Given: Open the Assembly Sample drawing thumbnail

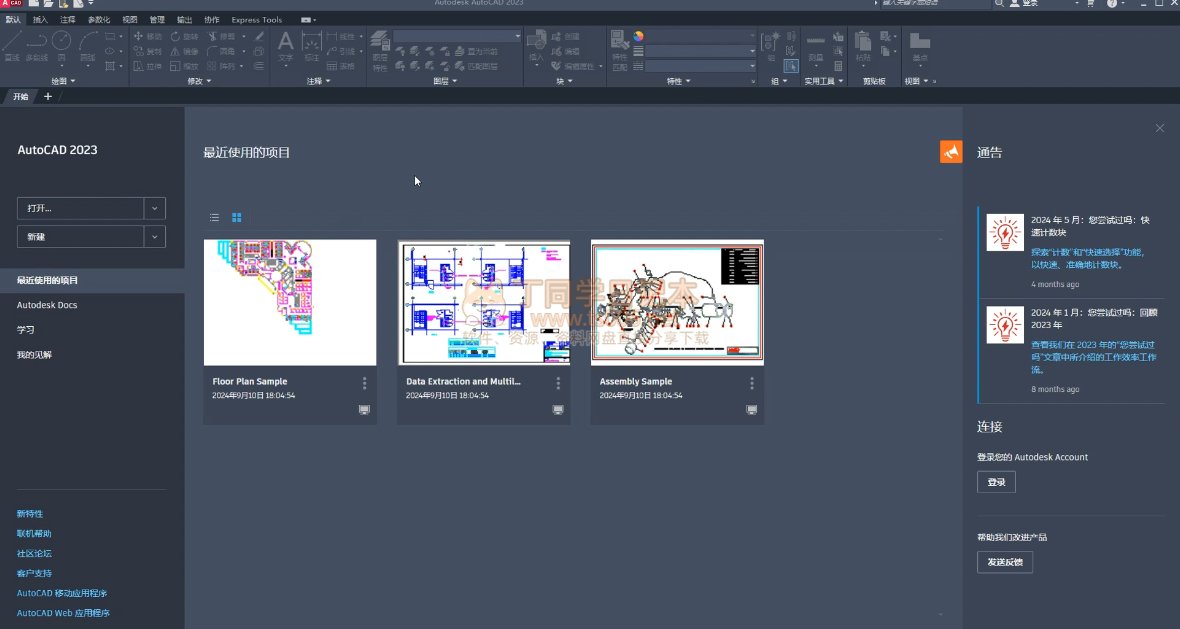Looking at the screenshot, I should tap(677, 302).
